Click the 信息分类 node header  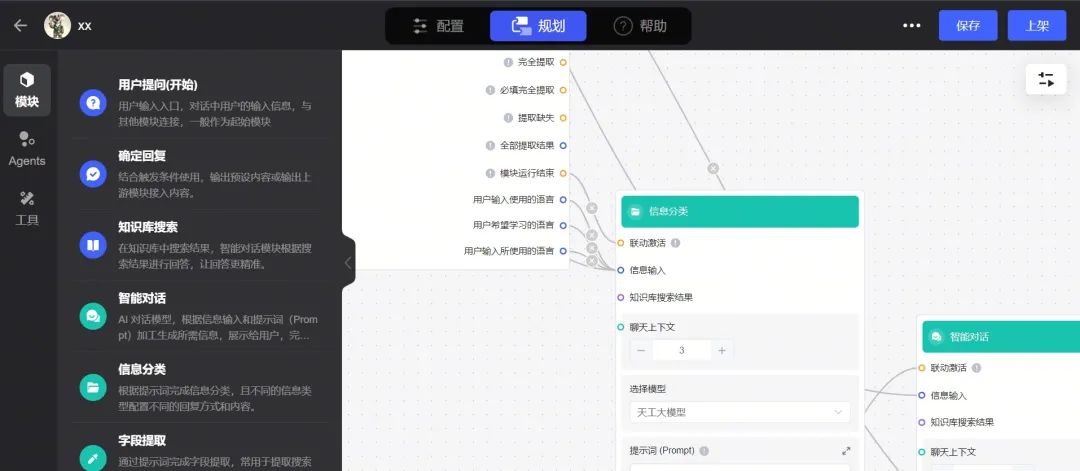(740, 211)
